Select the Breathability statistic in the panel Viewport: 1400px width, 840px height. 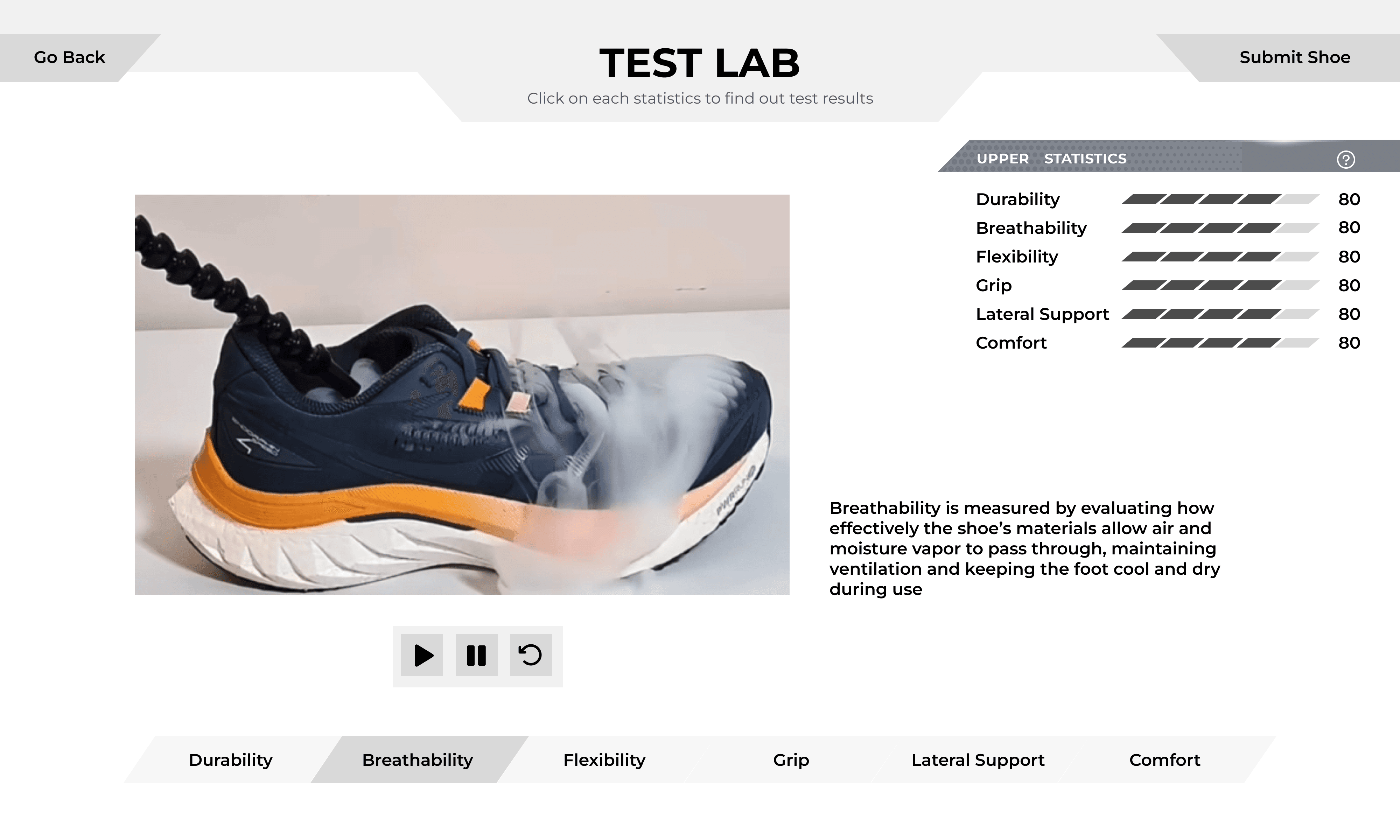[x=1031, y=228]
